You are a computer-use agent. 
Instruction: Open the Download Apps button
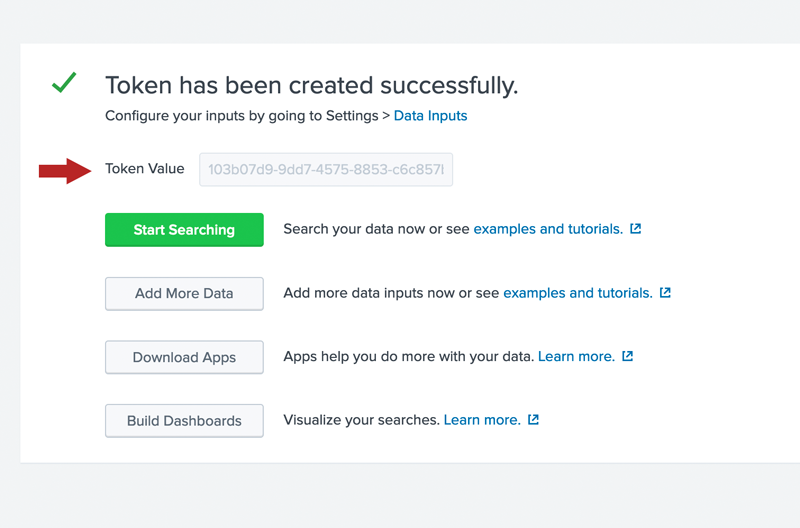click(x=184, y=357)
